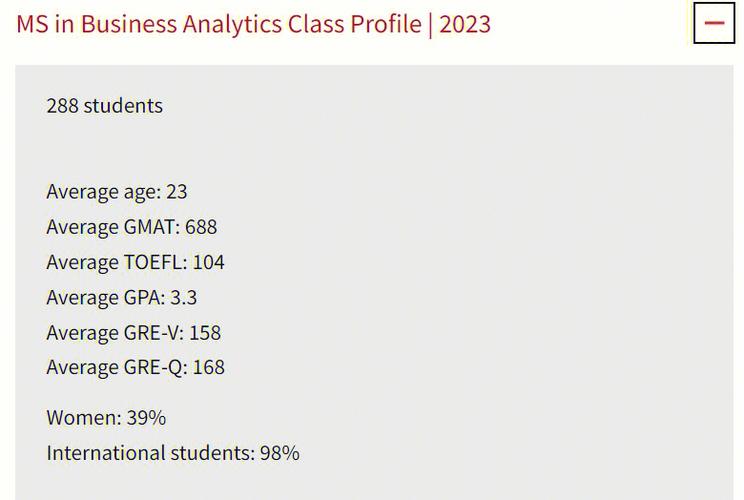744x500 pixels.
Task: Click the MS in Business Analytics Class Profile heading
Action: point(253,24)
